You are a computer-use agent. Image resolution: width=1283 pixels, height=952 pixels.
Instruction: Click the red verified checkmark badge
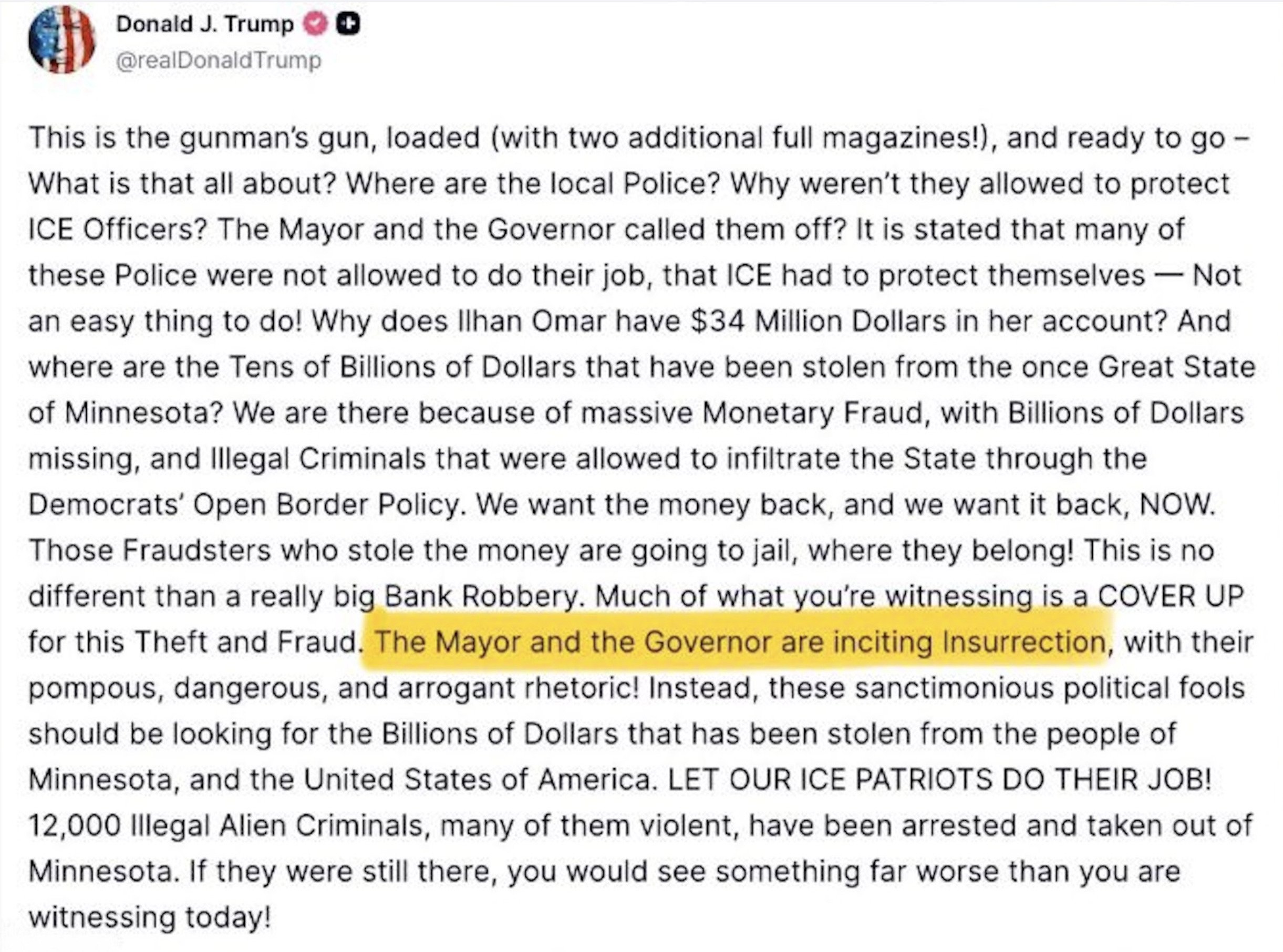pyautogui.click(x=316, y=24)
